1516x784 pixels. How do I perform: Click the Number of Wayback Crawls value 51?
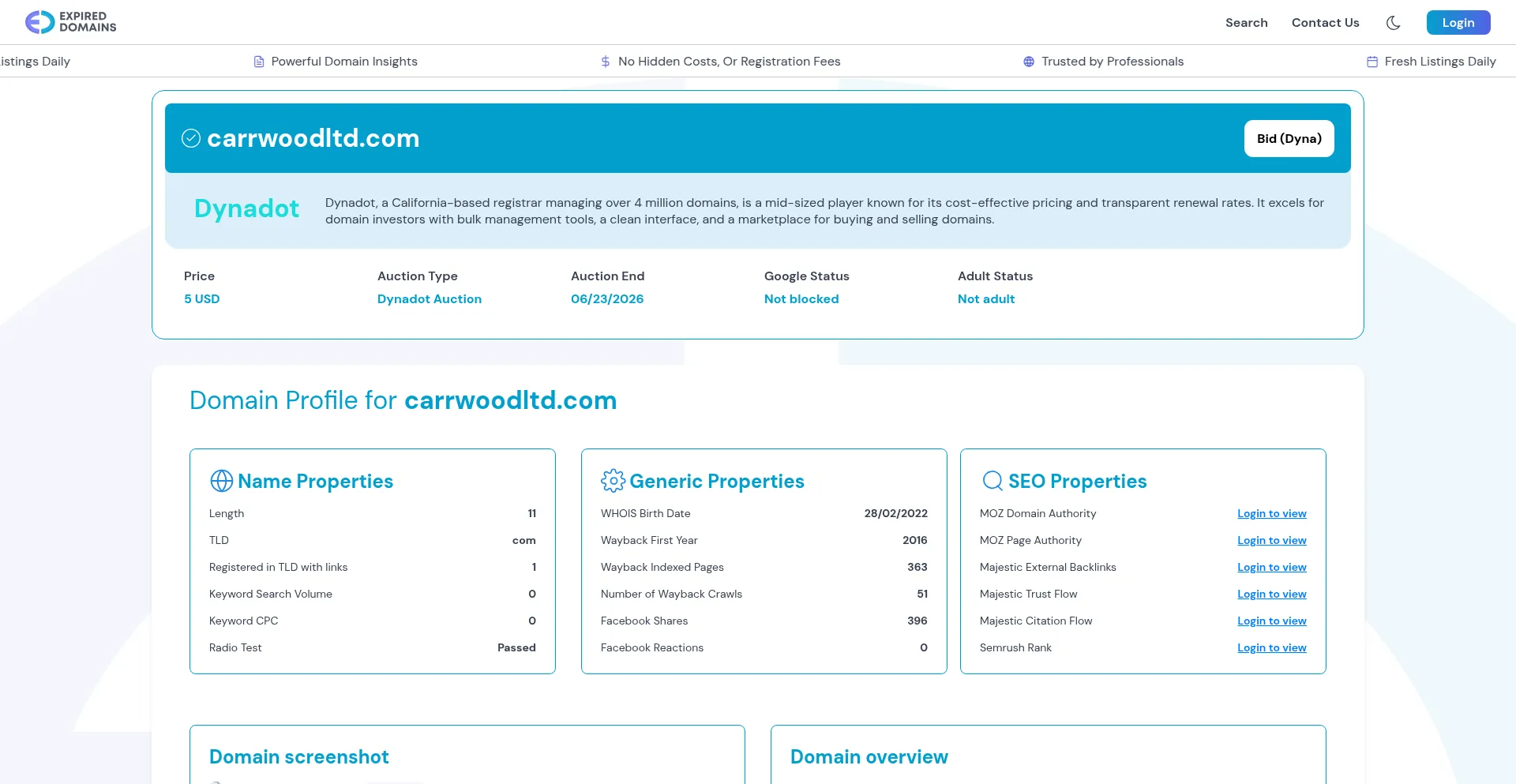(x=922, y=595)
